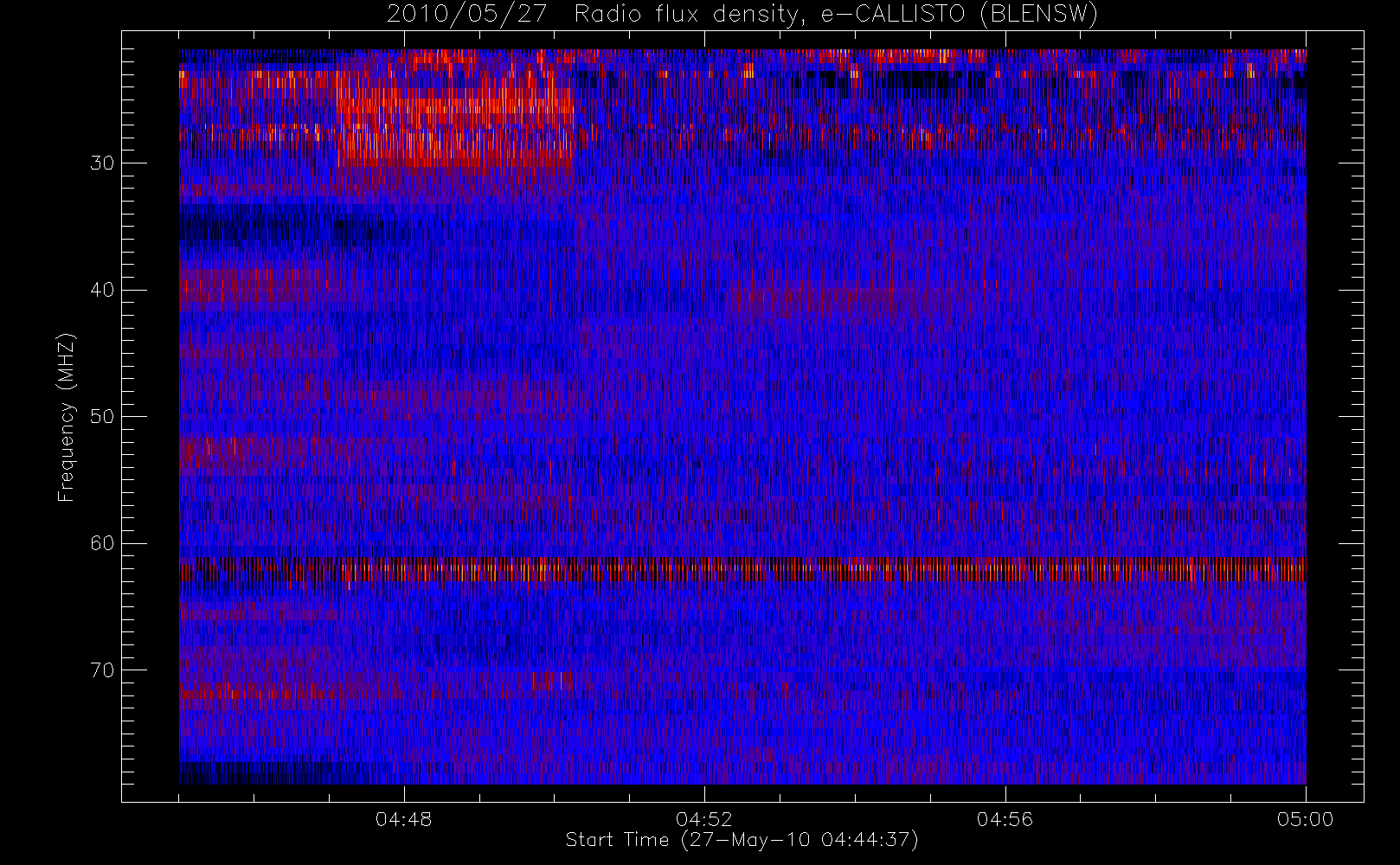Screen dimensions: 1400x865
Task: Click the plot title '2010/05/27 Radio flux density'
Action: point(742,15)
